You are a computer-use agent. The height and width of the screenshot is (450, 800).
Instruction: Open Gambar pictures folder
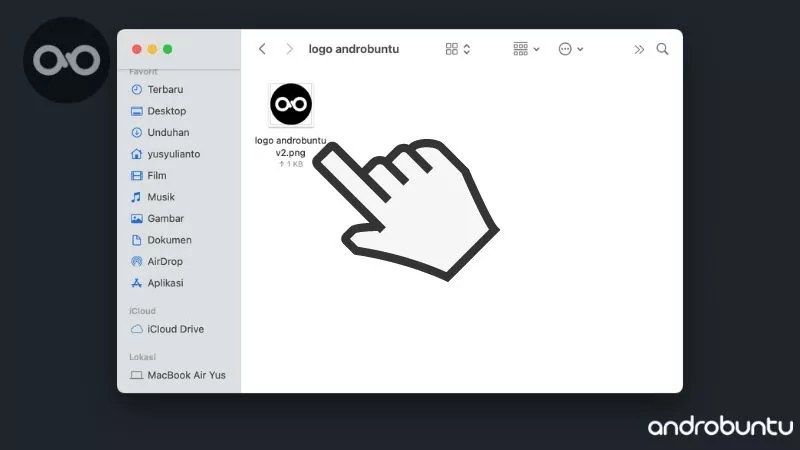coord(165,218)
